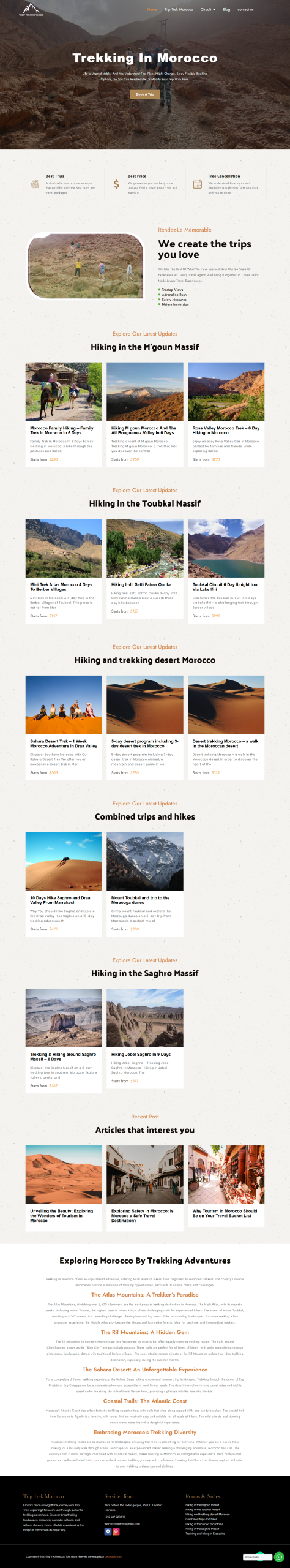Image resolution: width=290 pixels, height=1568 pixels.
Task: Open the Instagram icon in footer
Action: 116,1531
